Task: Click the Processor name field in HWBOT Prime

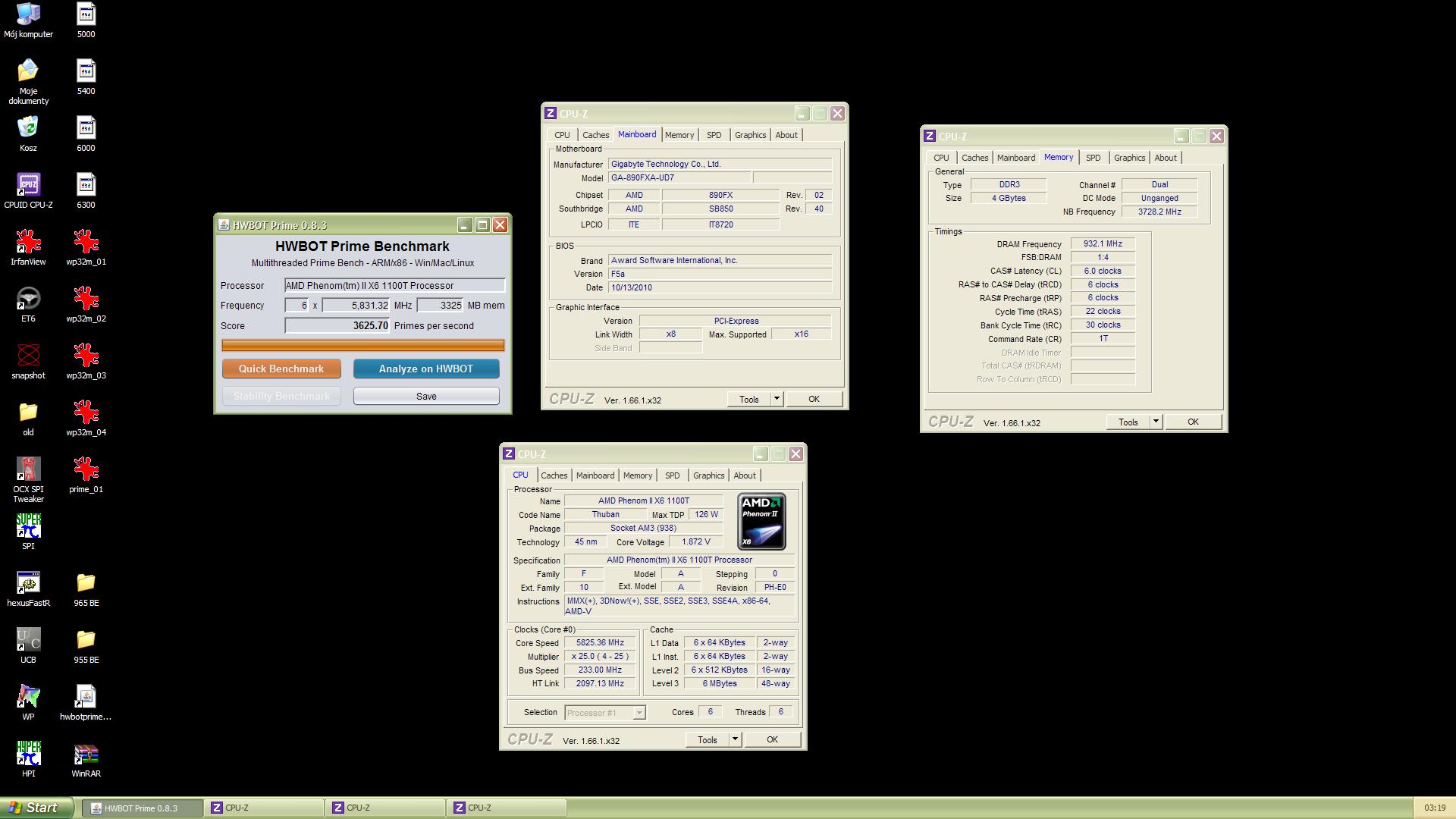Action: (394, 285)
